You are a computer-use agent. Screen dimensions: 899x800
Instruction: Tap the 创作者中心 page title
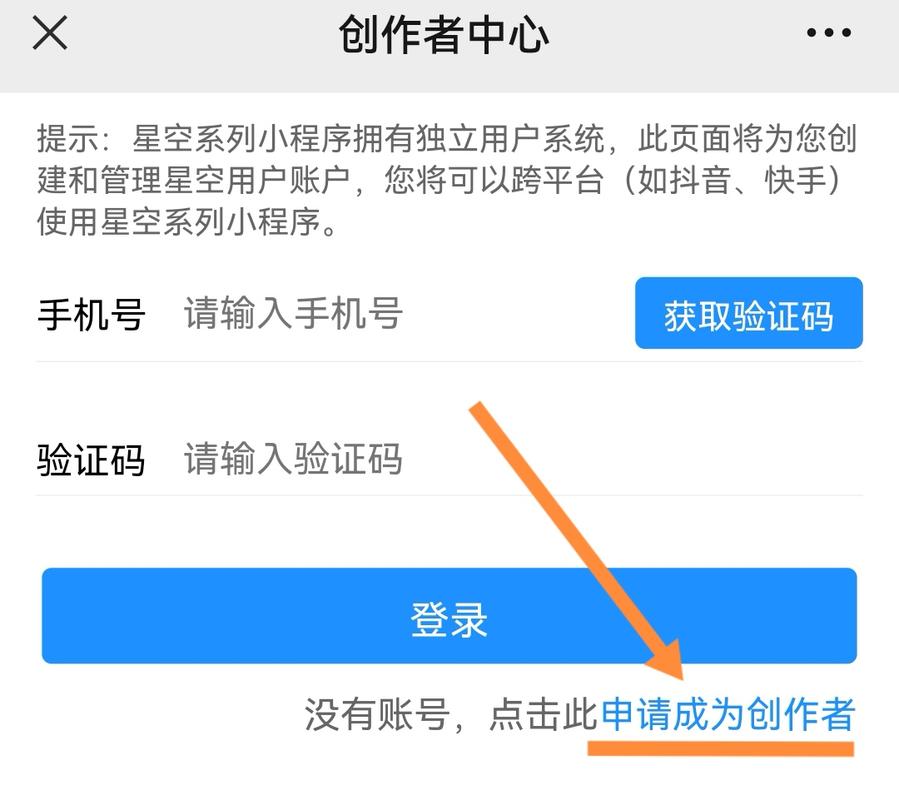(x=444, y=34)
